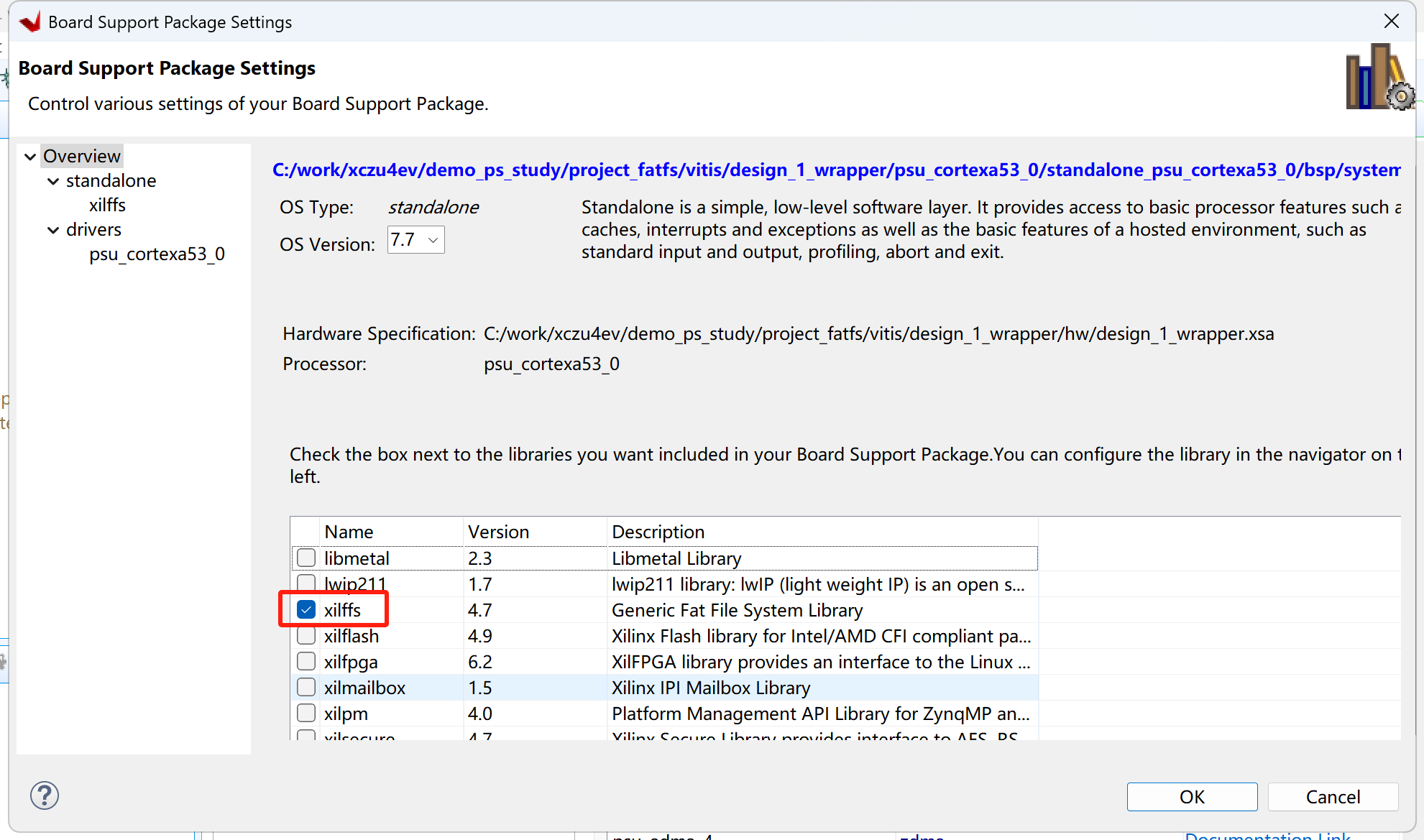Close the Board Support Package dialog
Image resolution: width=1424 pixels, height=840 pixels.
click(1391, 22)
